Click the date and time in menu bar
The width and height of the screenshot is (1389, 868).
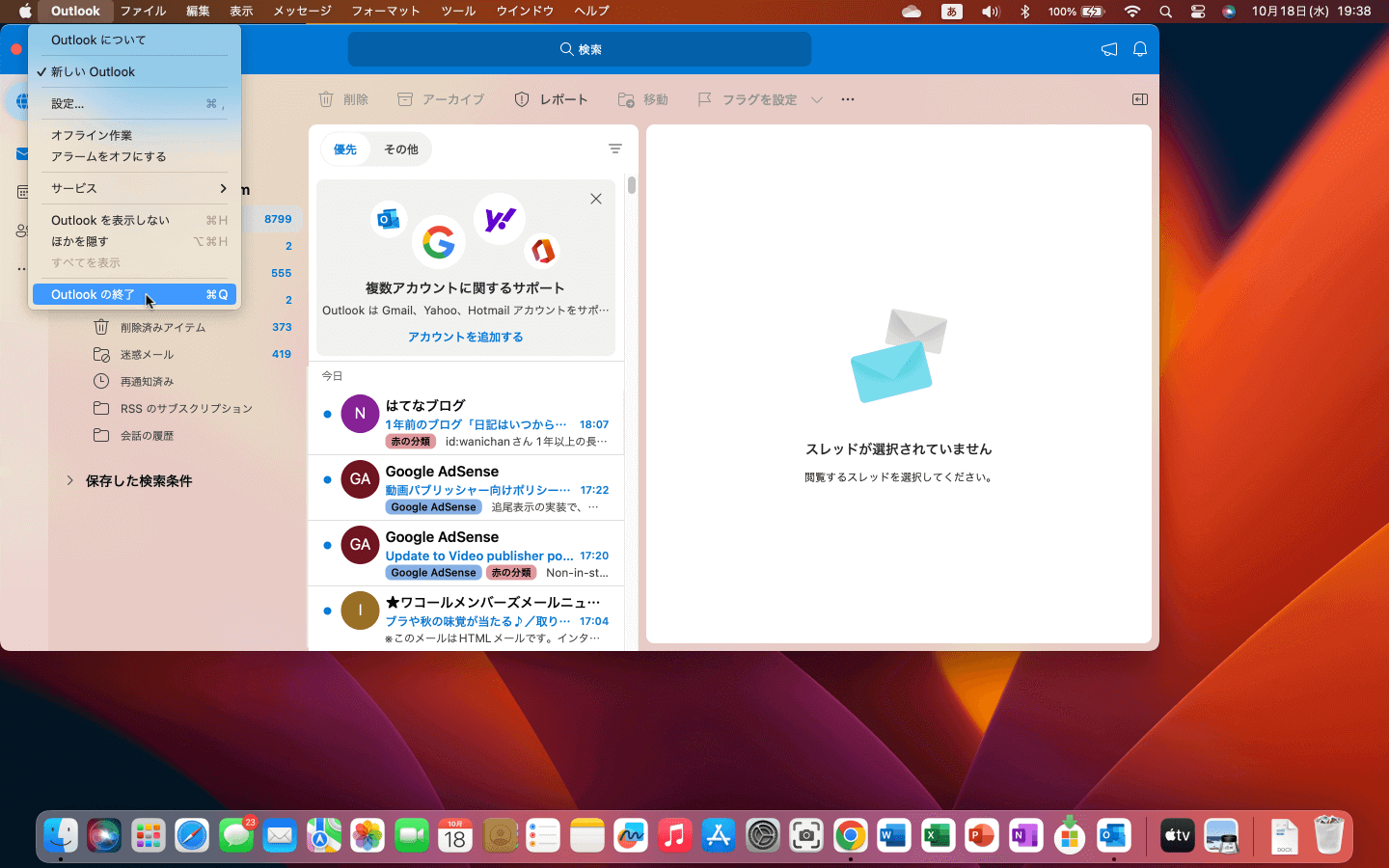pos(1311,12)
